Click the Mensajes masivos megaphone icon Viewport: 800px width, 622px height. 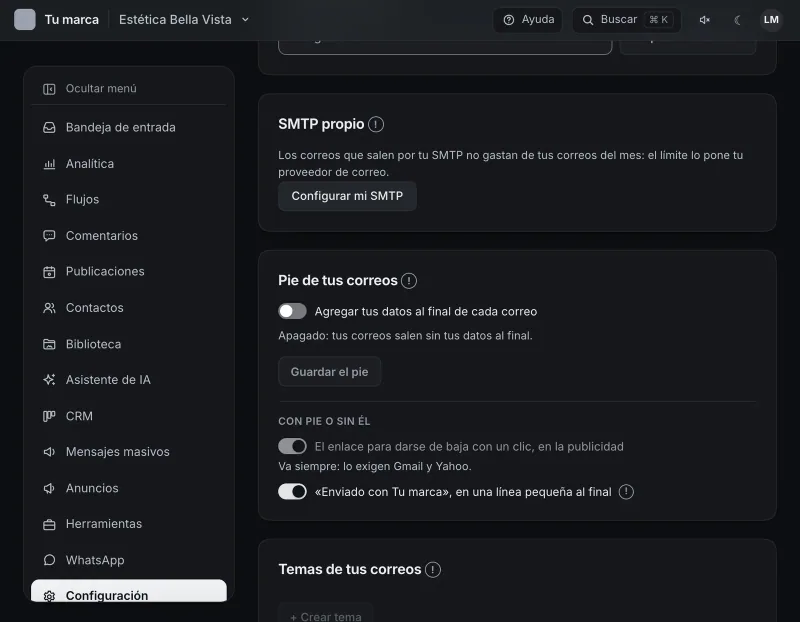49,452
